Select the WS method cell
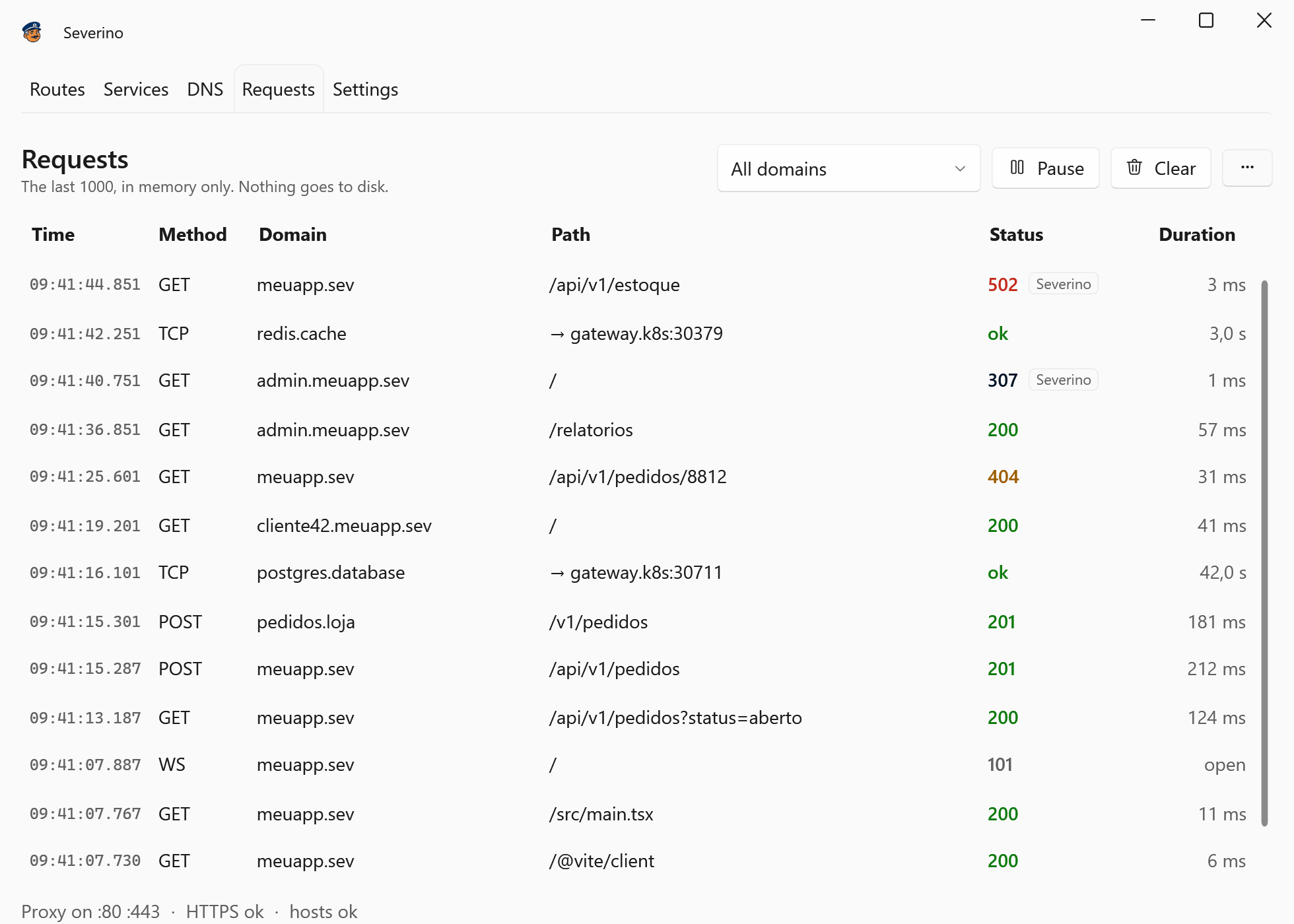 point(172,764)
